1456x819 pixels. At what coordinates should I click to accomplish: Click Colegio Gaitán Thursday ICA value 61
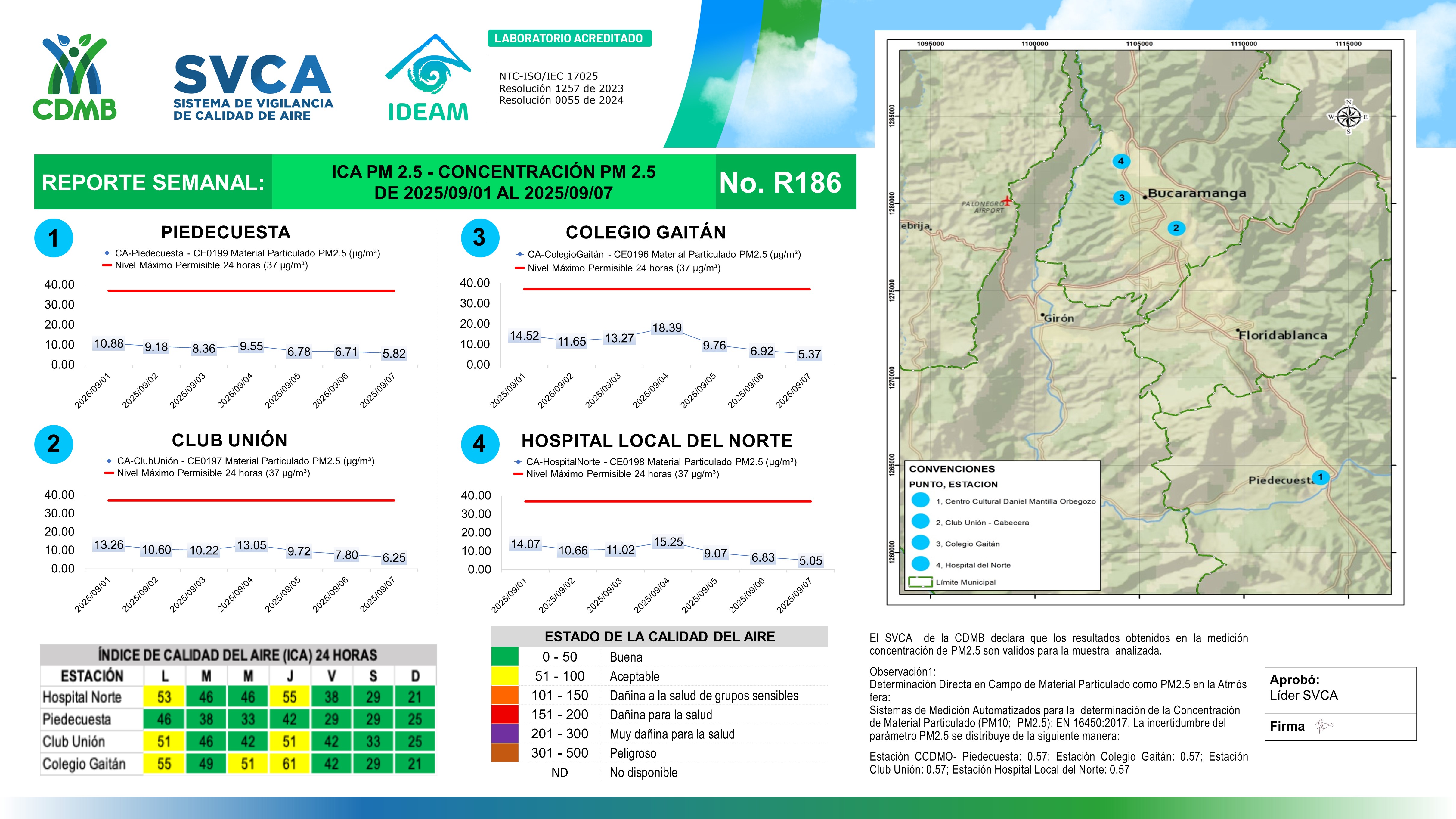tap(290, 764)
